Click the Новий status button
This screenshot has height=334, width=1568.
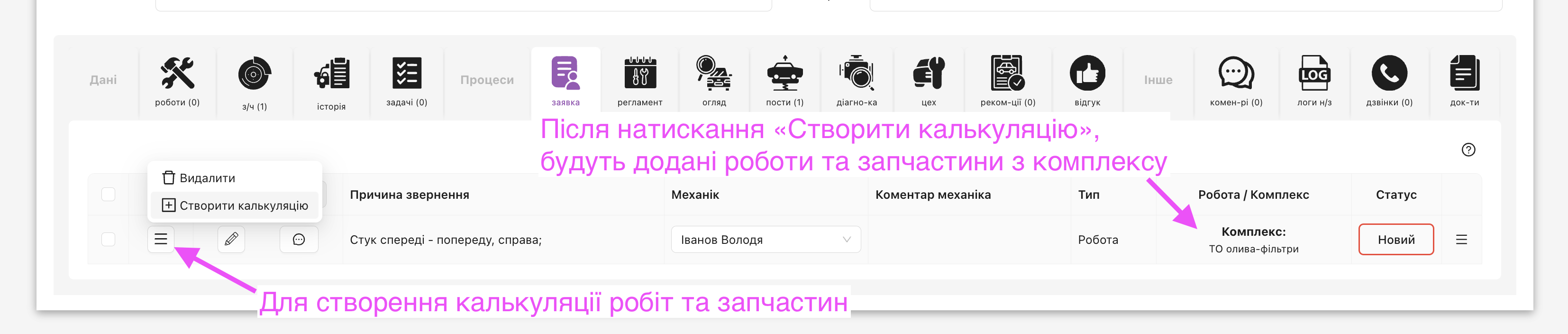[x=1396, y=240]
